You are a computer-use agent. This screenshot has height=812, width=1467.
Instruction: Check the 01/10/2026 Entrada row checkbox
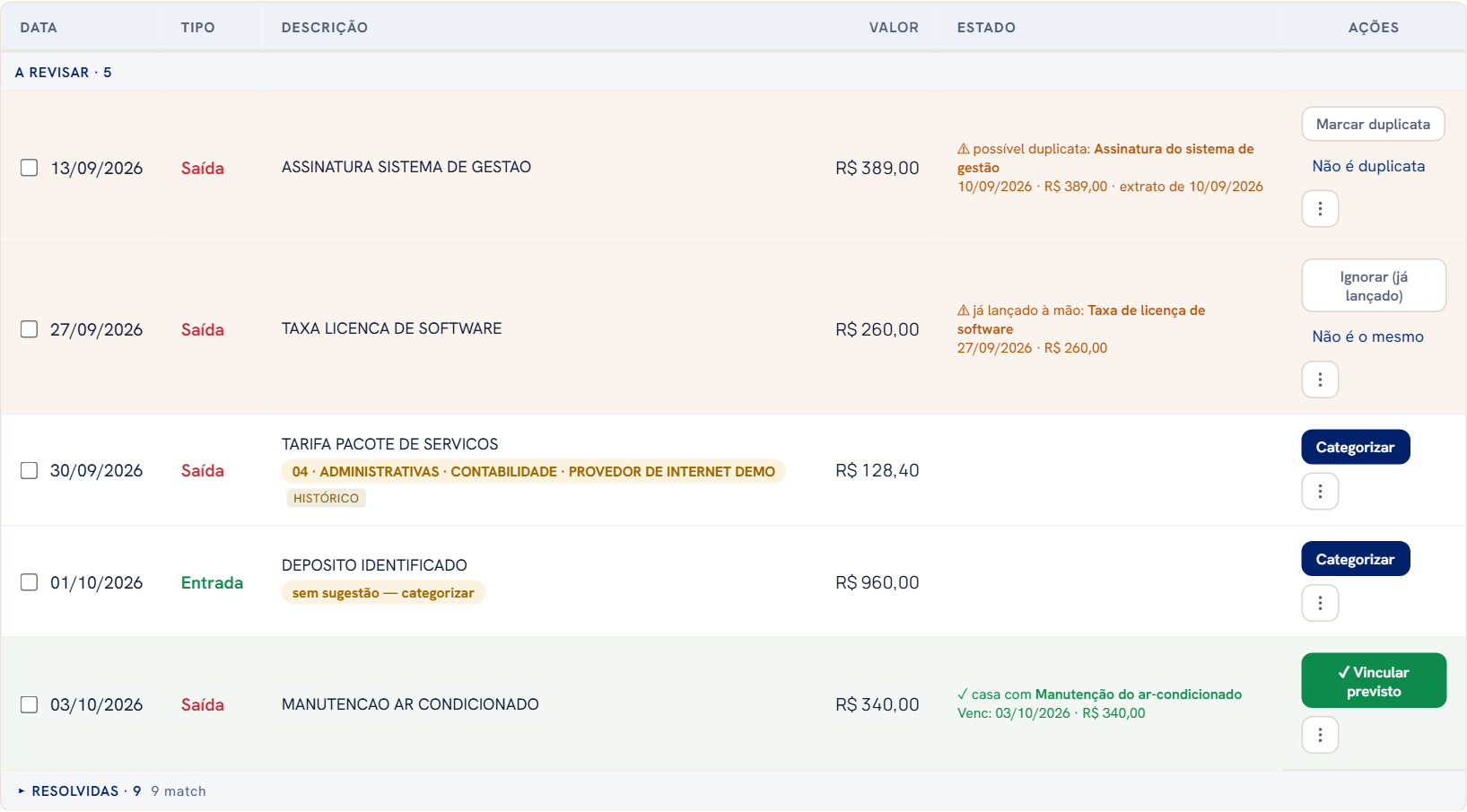(30, 582)
